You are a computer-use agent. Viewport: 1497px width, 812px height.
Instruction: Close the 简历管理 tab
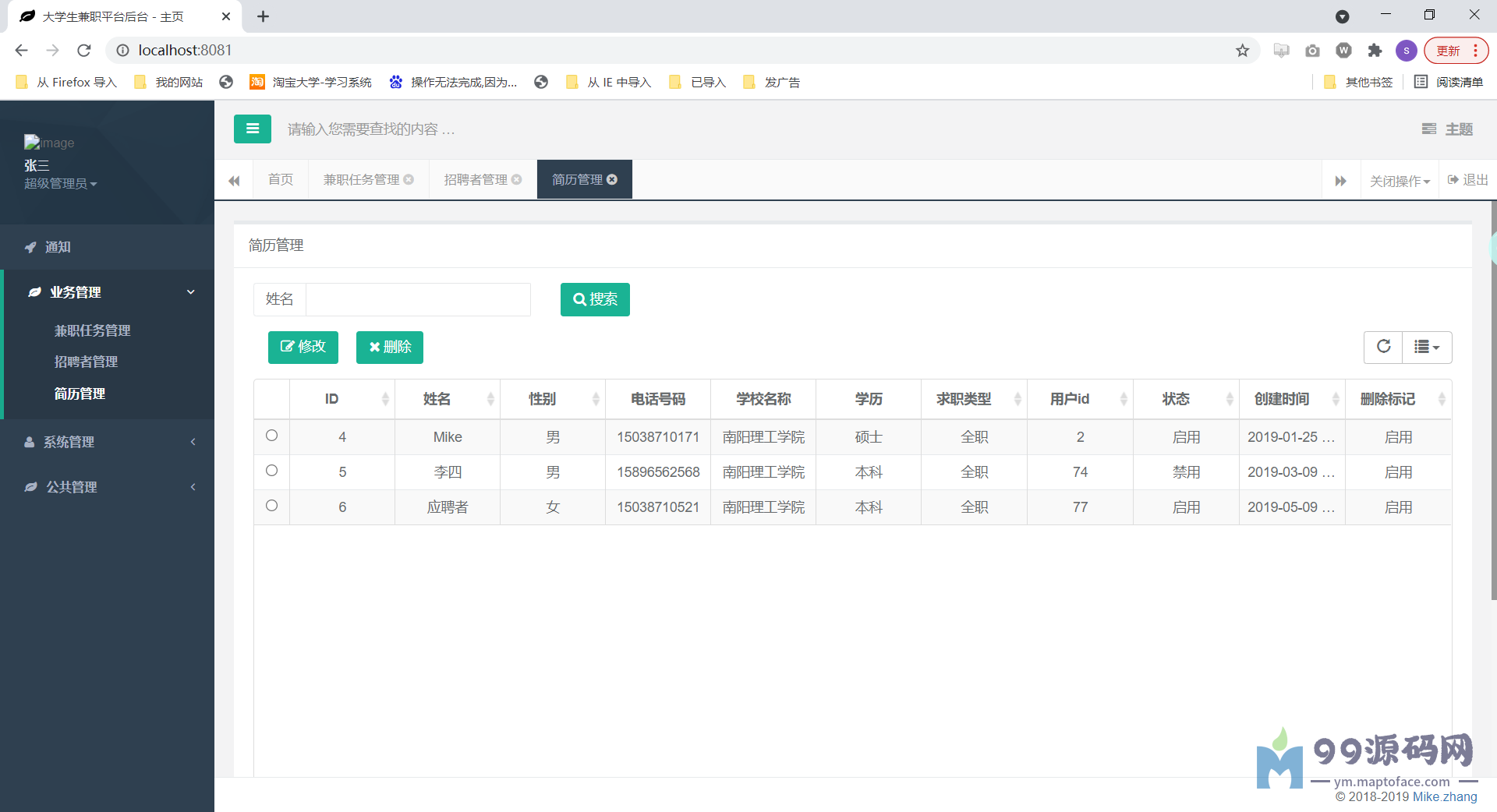tap(612, 180)
